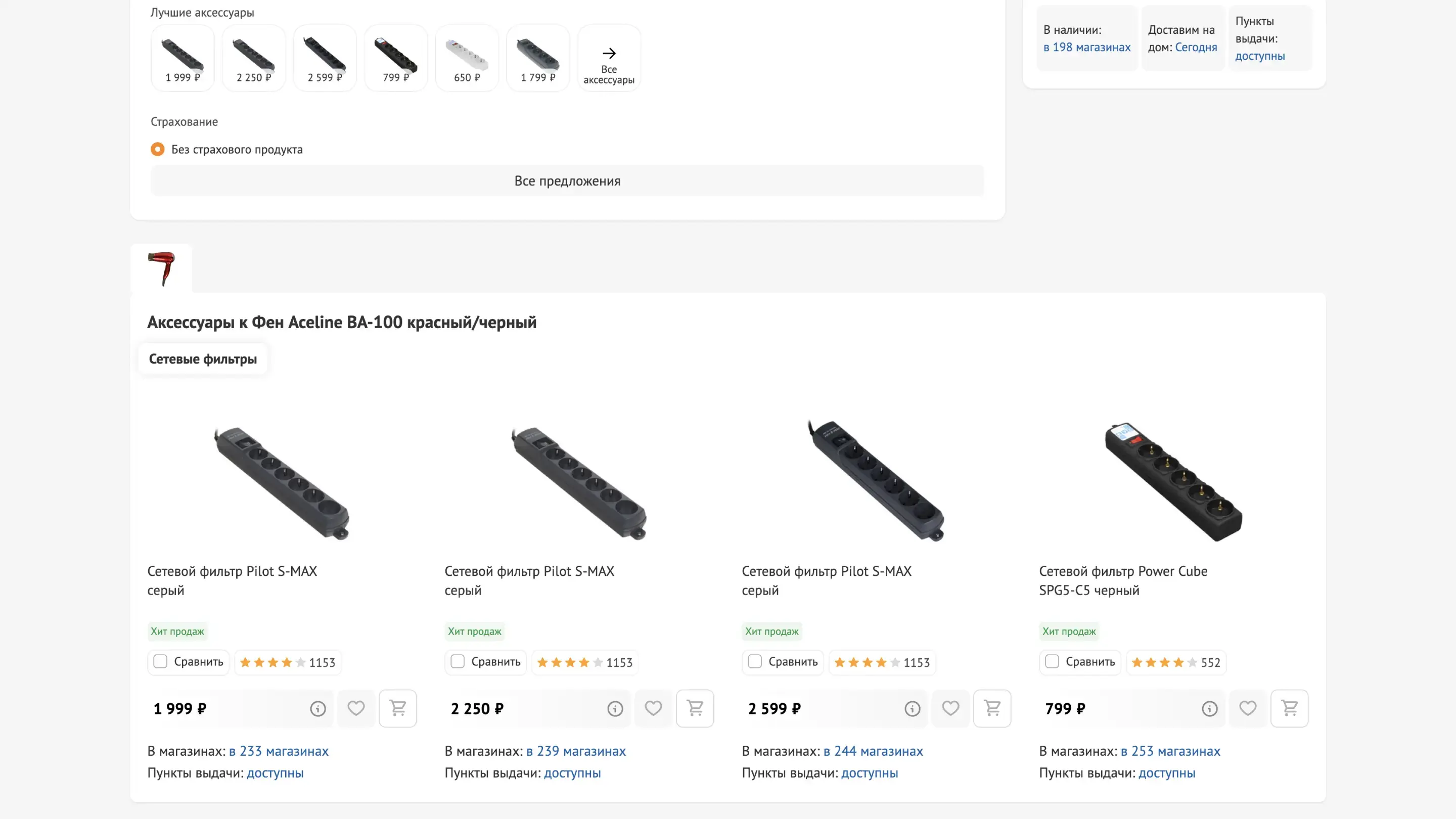Open all accessories via the arrow tile

[609, 58]
